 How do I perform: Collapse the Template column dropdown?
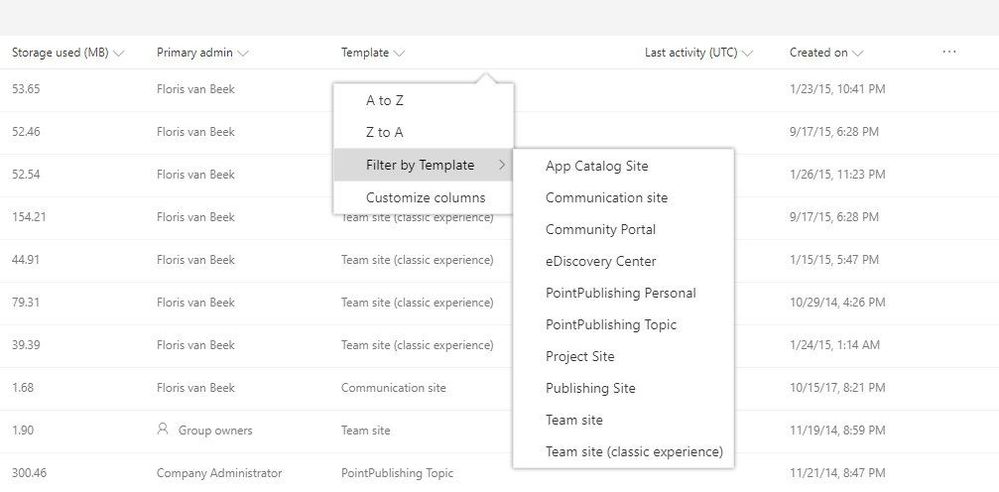click(399, 54)
